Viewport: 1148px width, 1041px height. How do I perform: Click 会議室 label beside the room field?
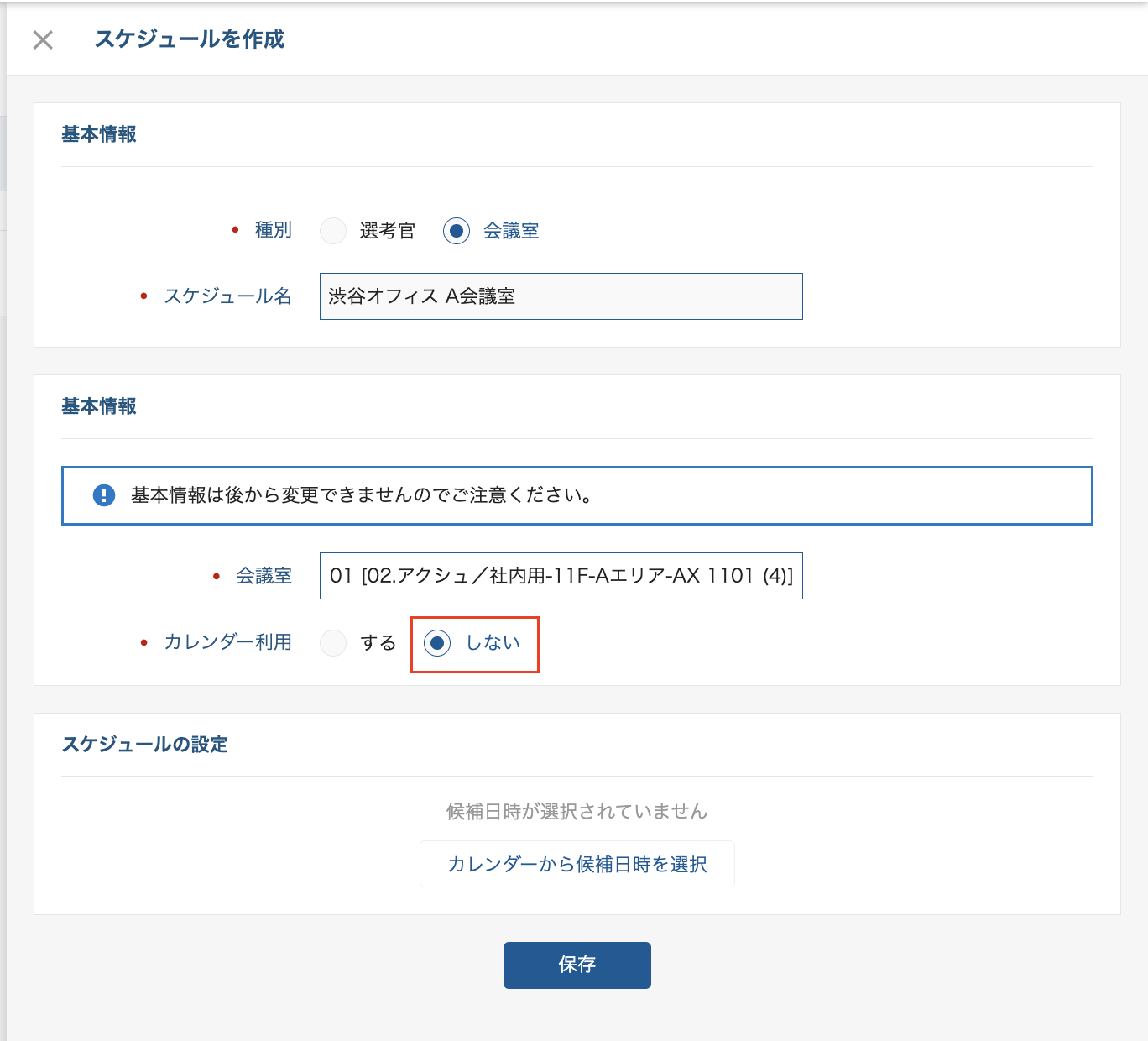(x=264, y=576)
